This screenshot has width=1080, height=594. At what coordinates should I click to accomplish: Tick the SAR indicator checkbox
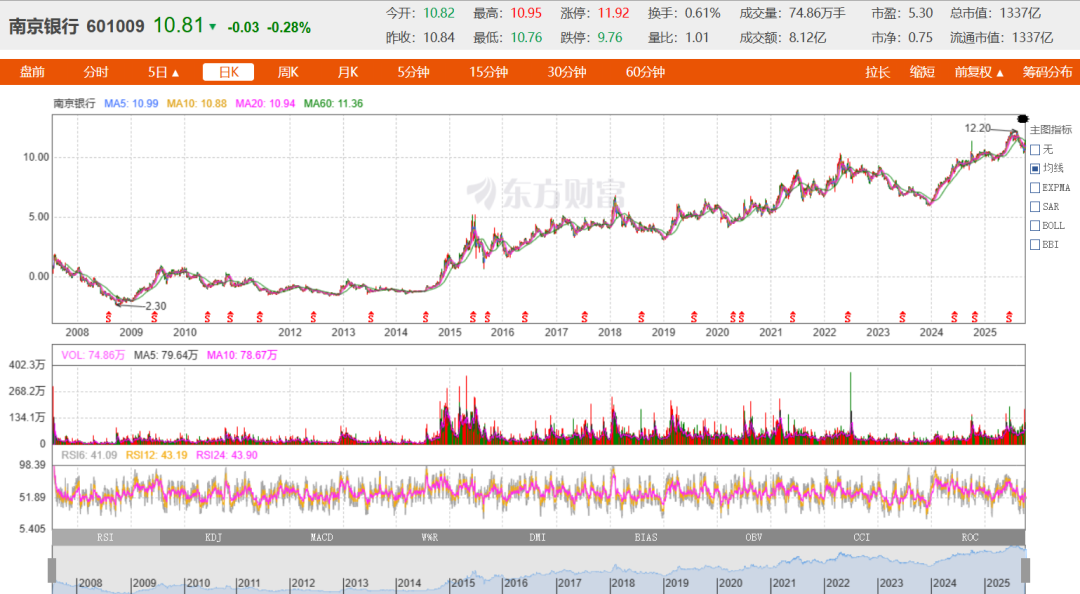(1035, 207)
